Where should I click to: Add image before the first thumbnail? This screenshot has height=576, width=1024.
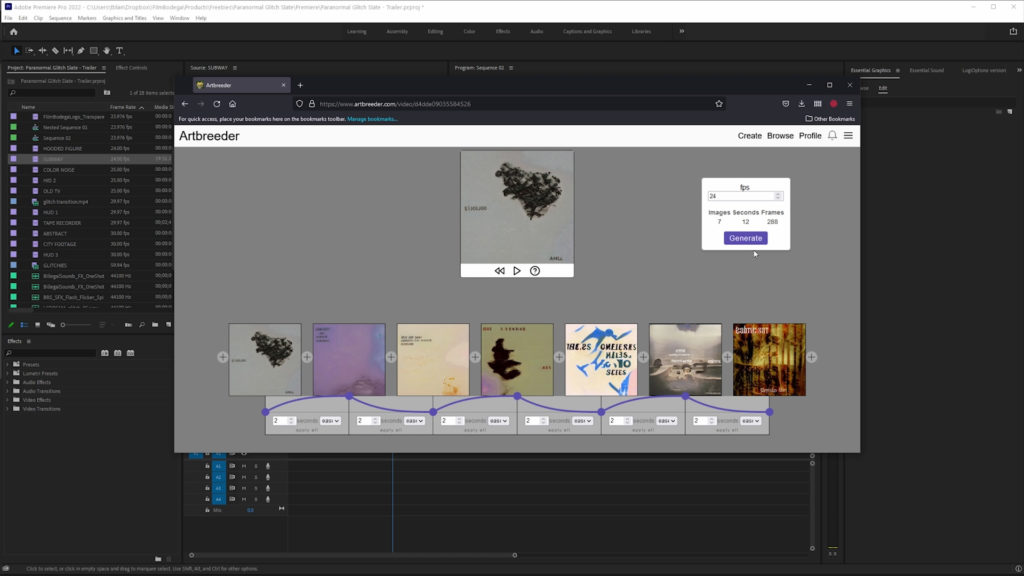coord(223,357)
